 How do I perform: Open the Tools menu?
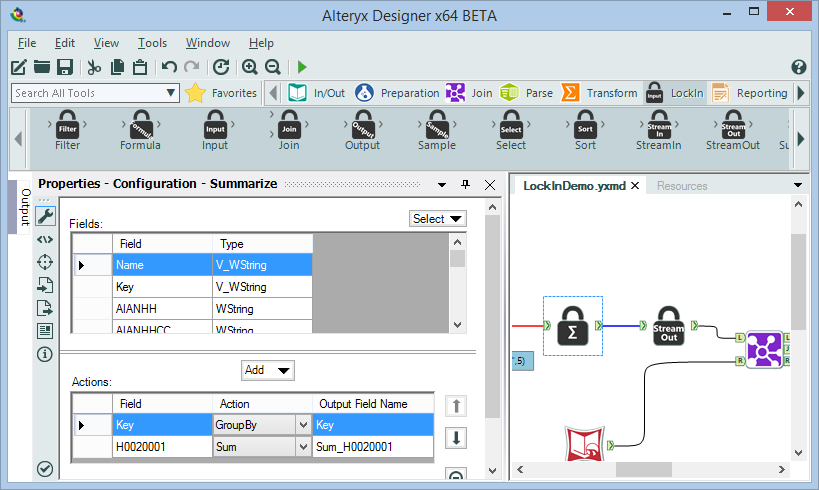pos(152,43)
